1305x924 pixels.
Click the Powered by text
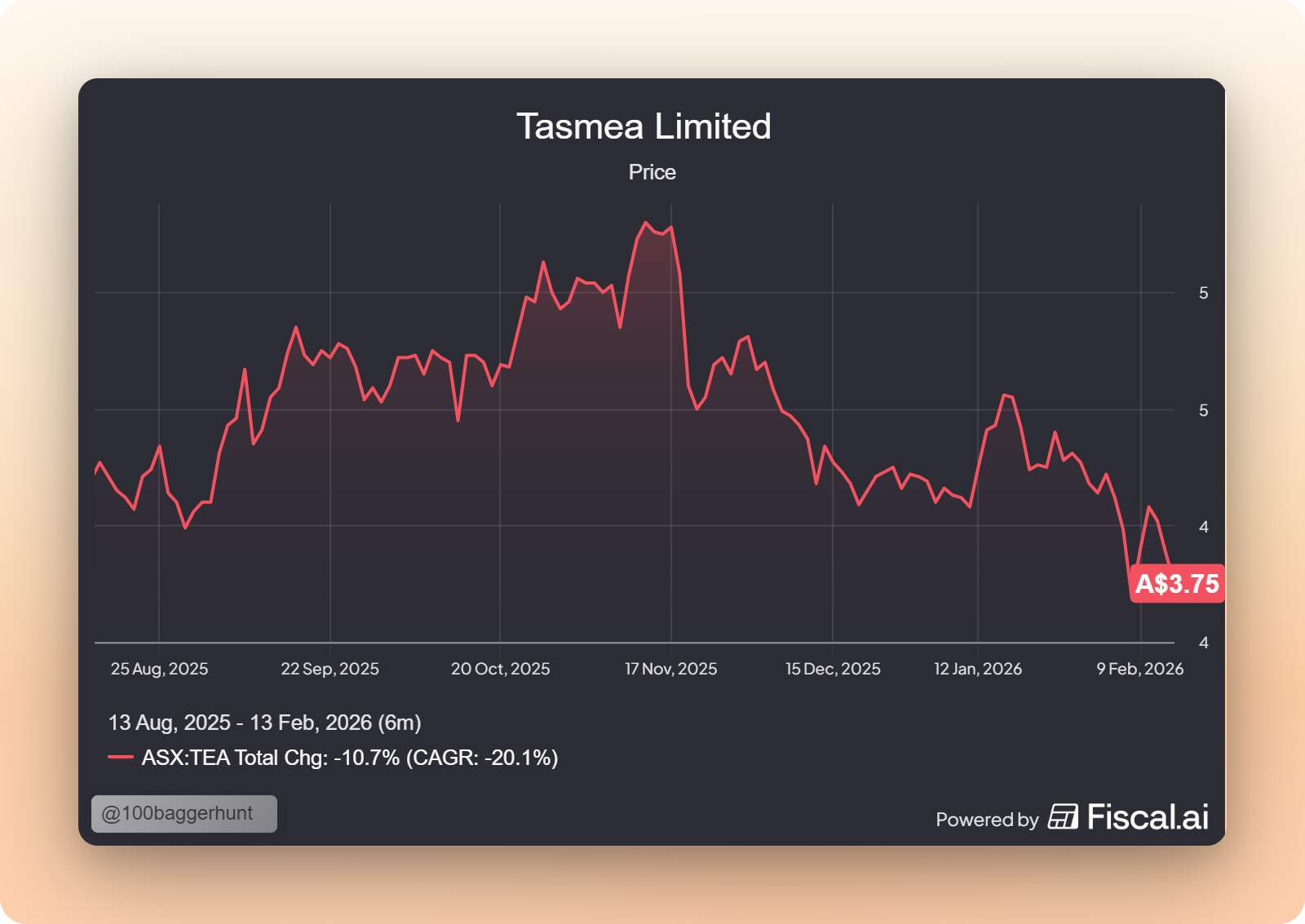[x=987, y=820]
